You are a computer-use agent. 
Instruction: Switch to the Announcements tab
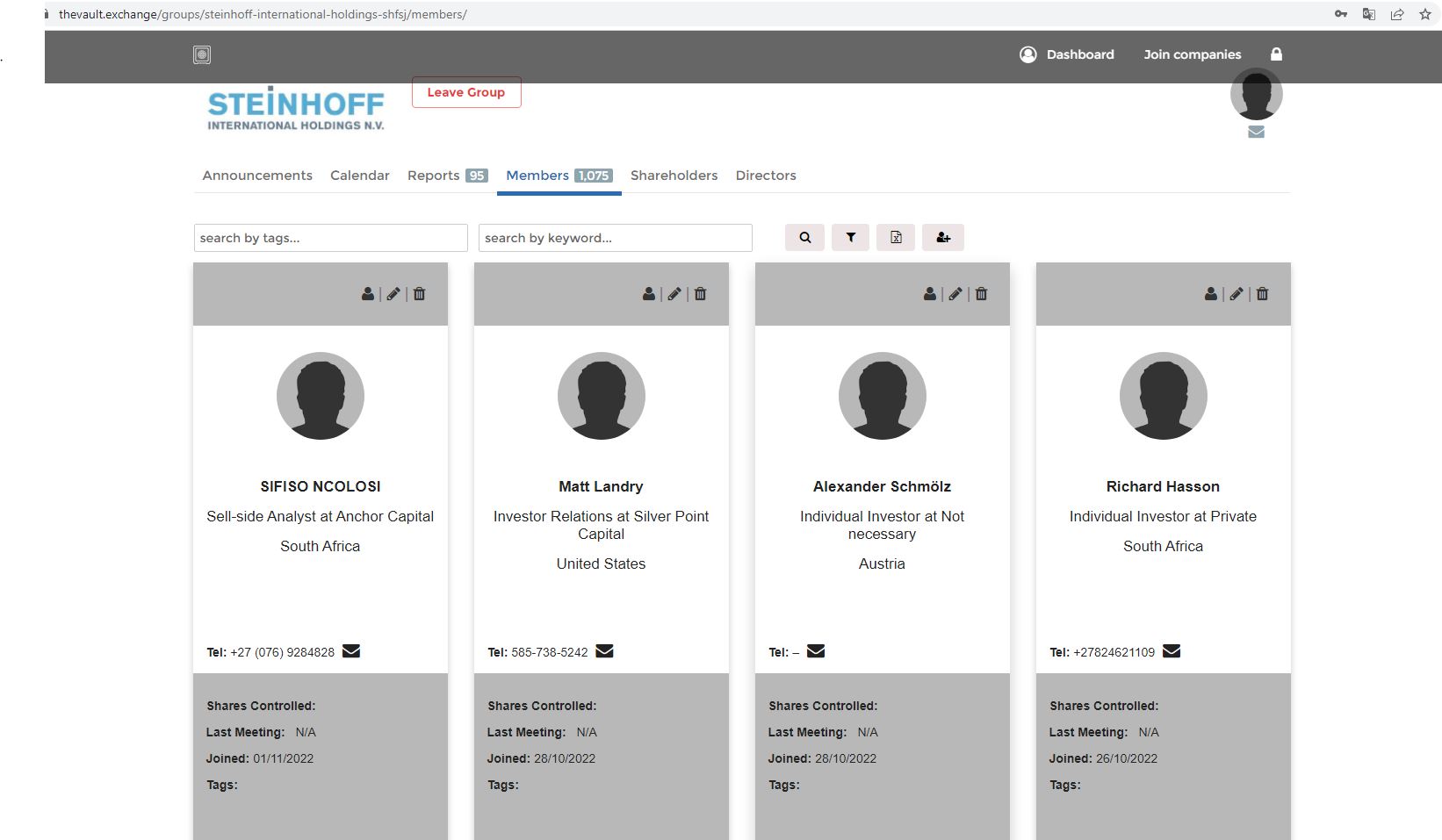pos(256,176)
